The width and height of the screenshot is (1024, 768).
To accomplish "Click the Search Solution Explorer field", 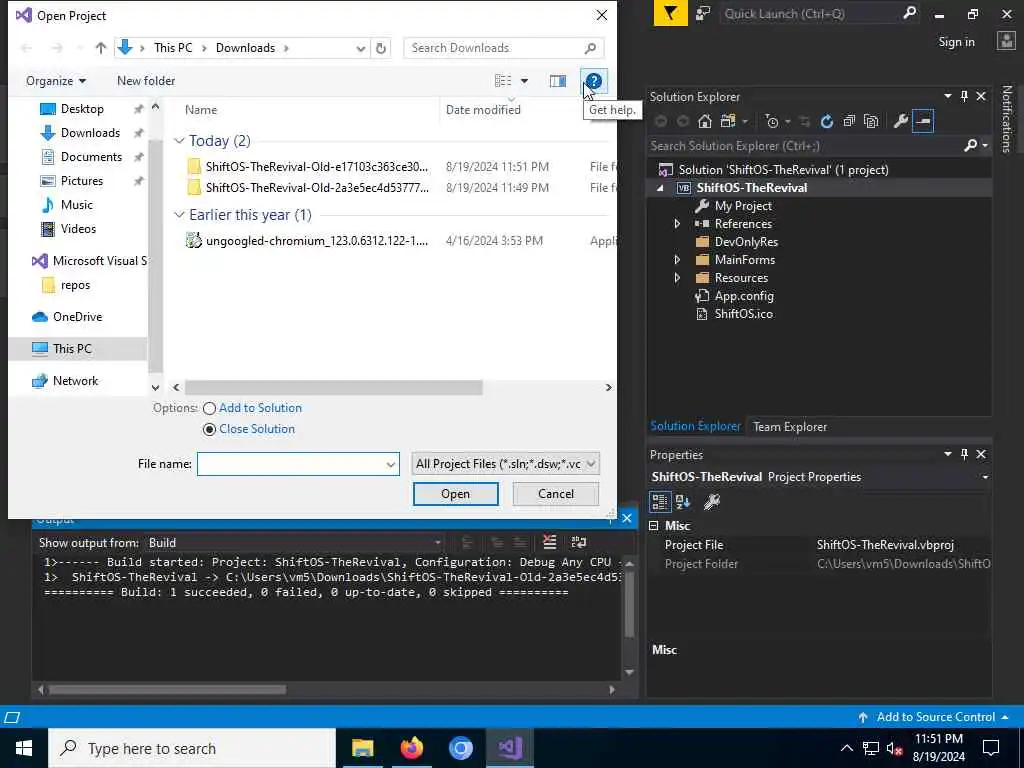I will 809,146.
